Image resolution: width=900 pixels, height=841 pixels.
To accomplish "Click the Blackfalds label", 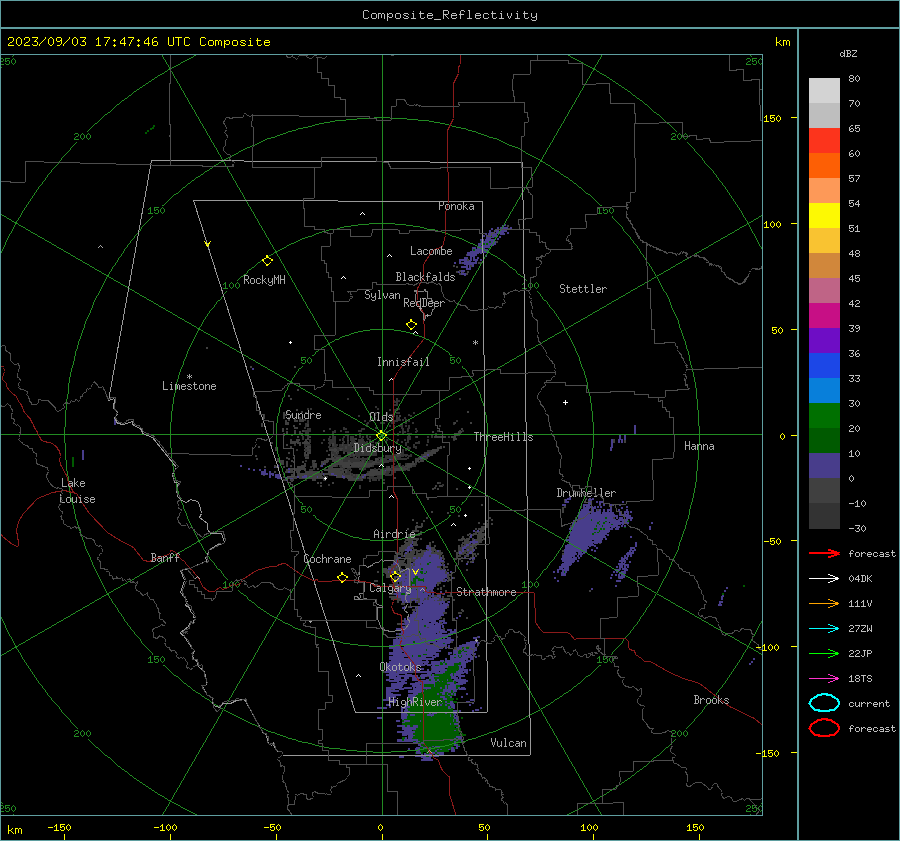I will pos(425,277).
